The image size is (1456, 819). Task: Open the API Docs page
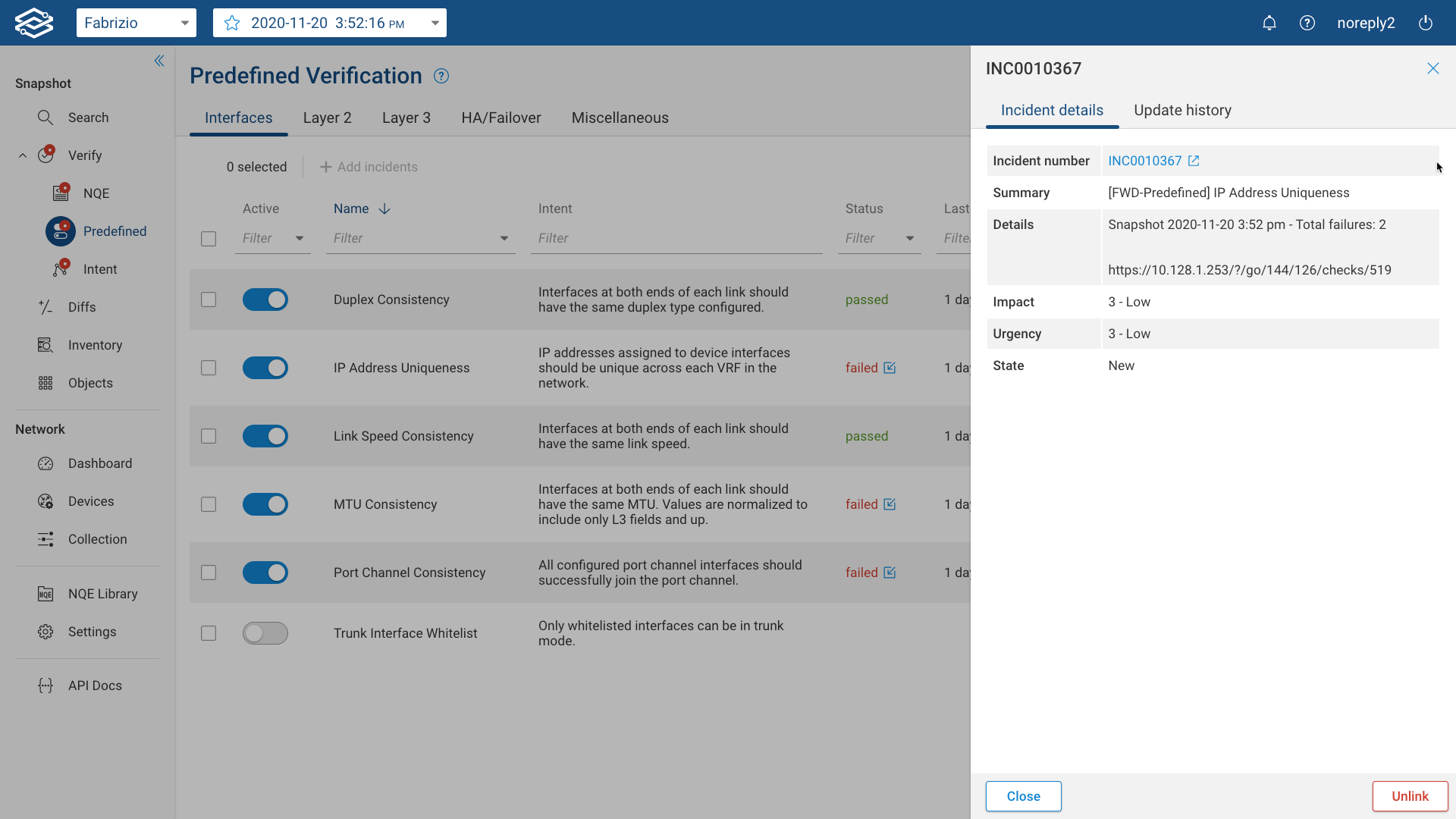94,685
